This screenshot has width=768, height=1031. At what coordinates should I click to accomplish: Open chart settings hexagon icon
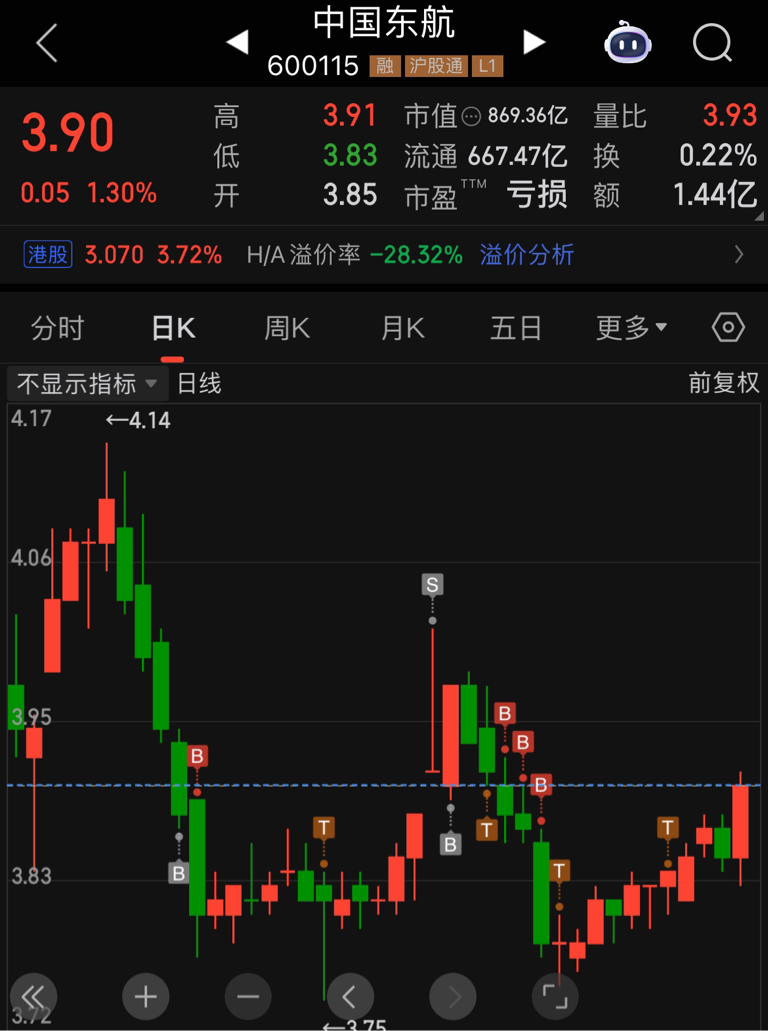[729, 327]
